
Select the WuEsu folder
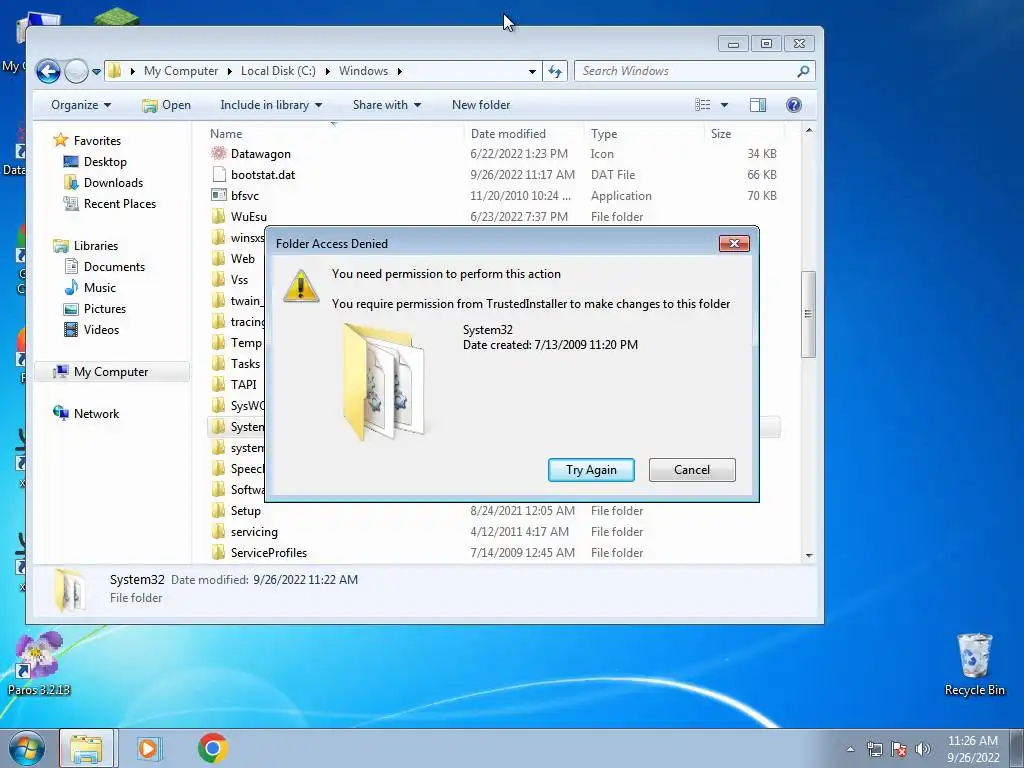click(x=248, y=217)
